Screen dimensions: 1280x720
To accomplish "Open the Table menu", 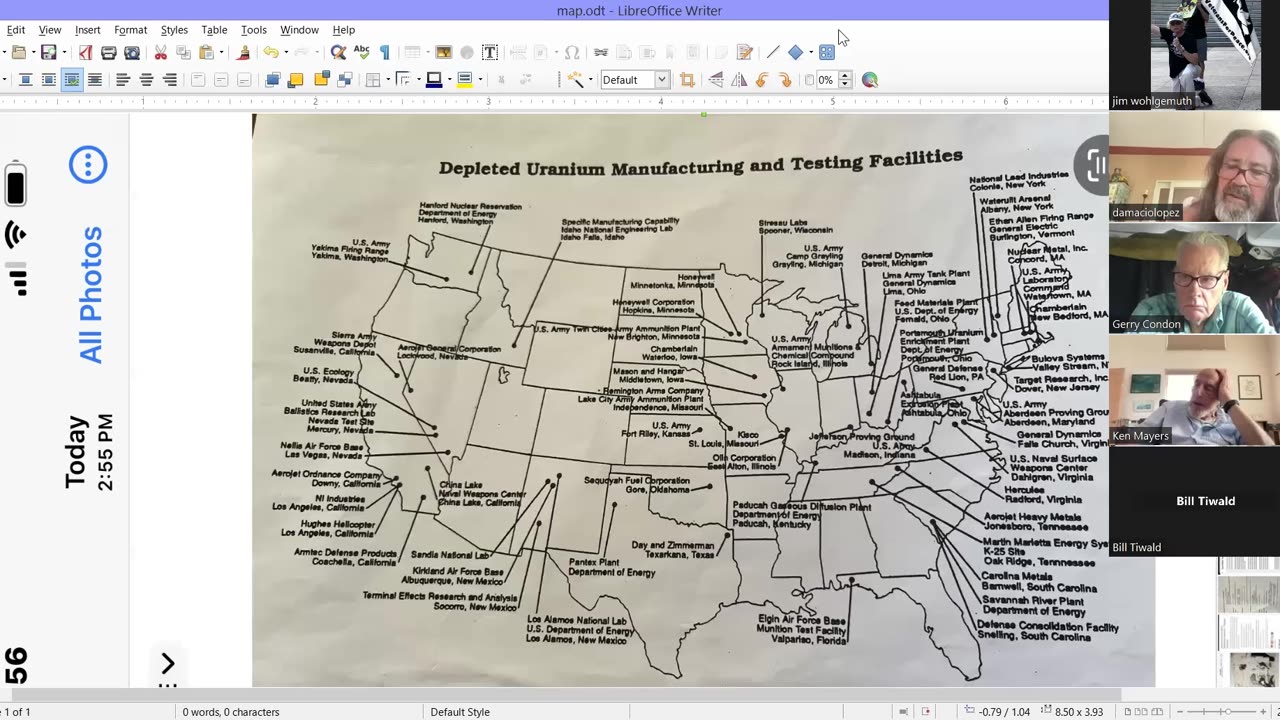I will coord(214,30).
